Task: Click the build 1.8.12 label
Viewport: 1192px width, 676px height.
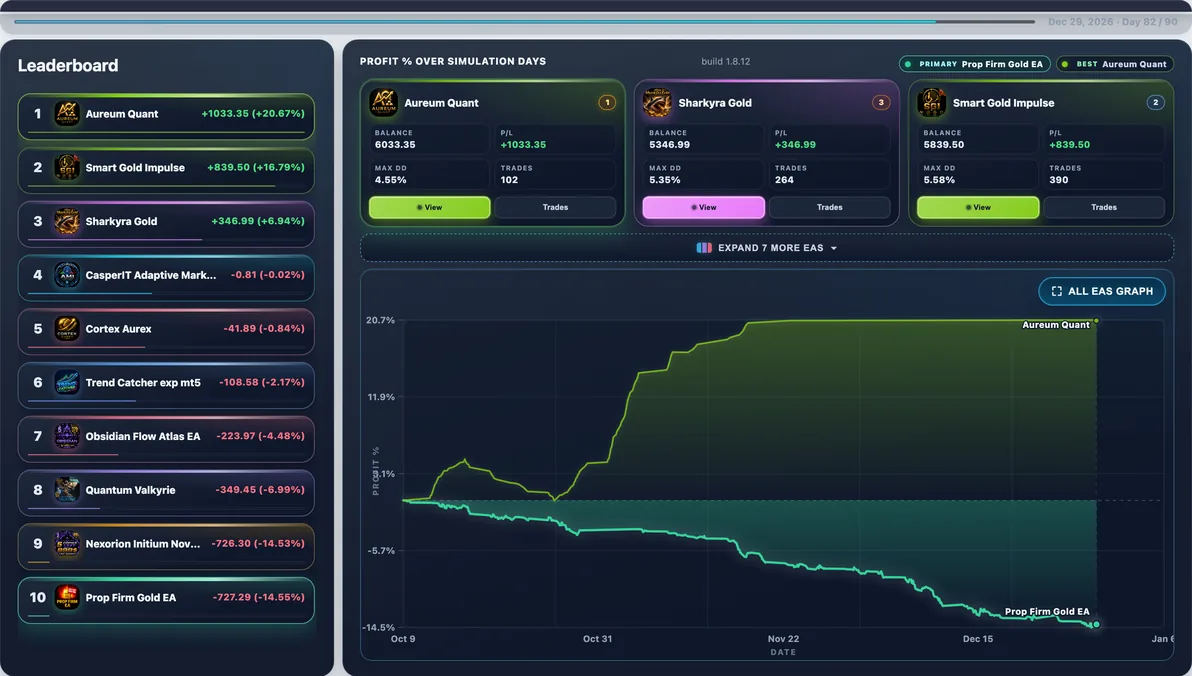Action: pos(725,62)
